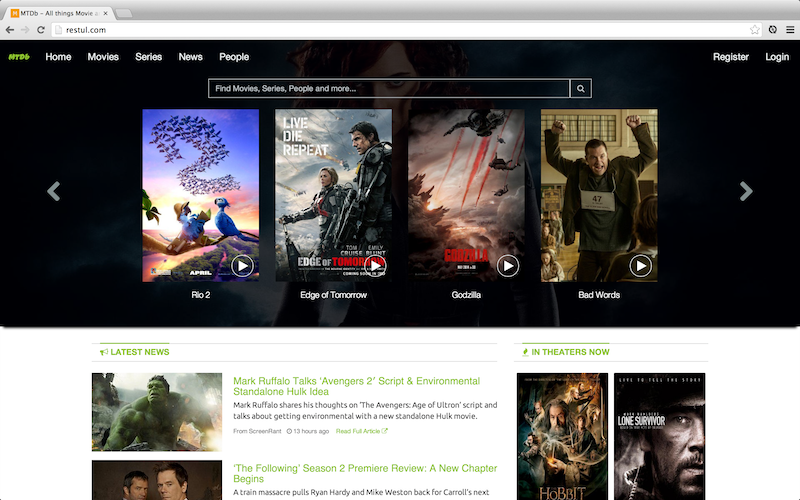Open the Edge of Tomorrow poster
This screenshot has height=500, width=800.
[334, 195]
